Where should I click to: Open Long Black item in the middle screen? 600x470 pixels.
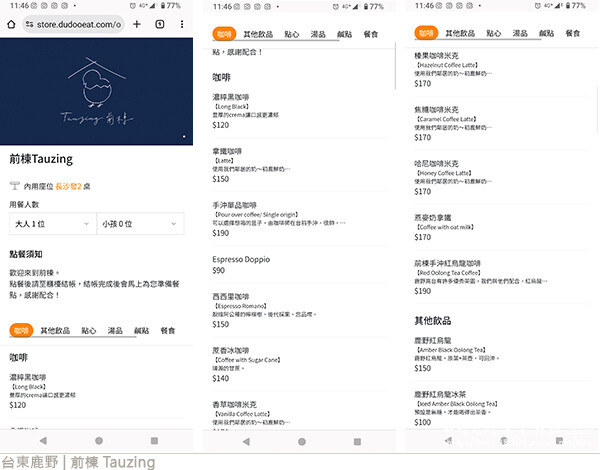click(x=300, y=111)
